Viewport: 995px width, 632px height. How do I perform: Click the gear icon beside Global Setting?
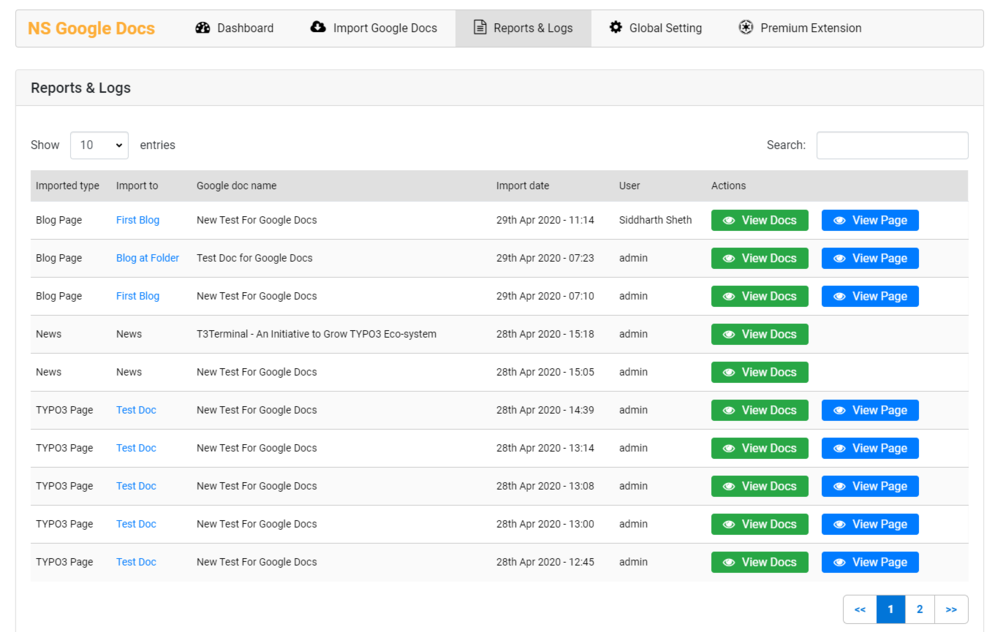[x=614, y=28]
